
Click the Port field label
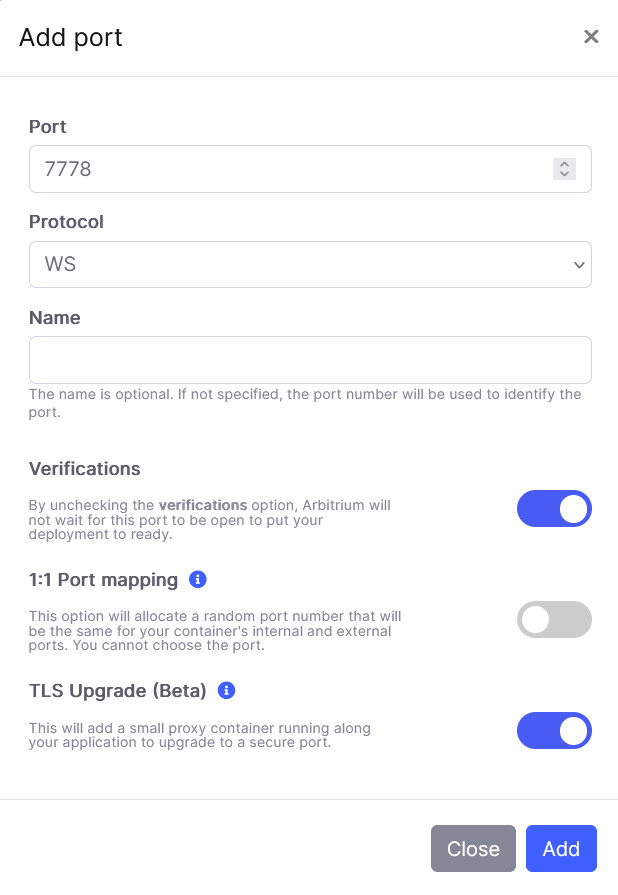point(48,127)
